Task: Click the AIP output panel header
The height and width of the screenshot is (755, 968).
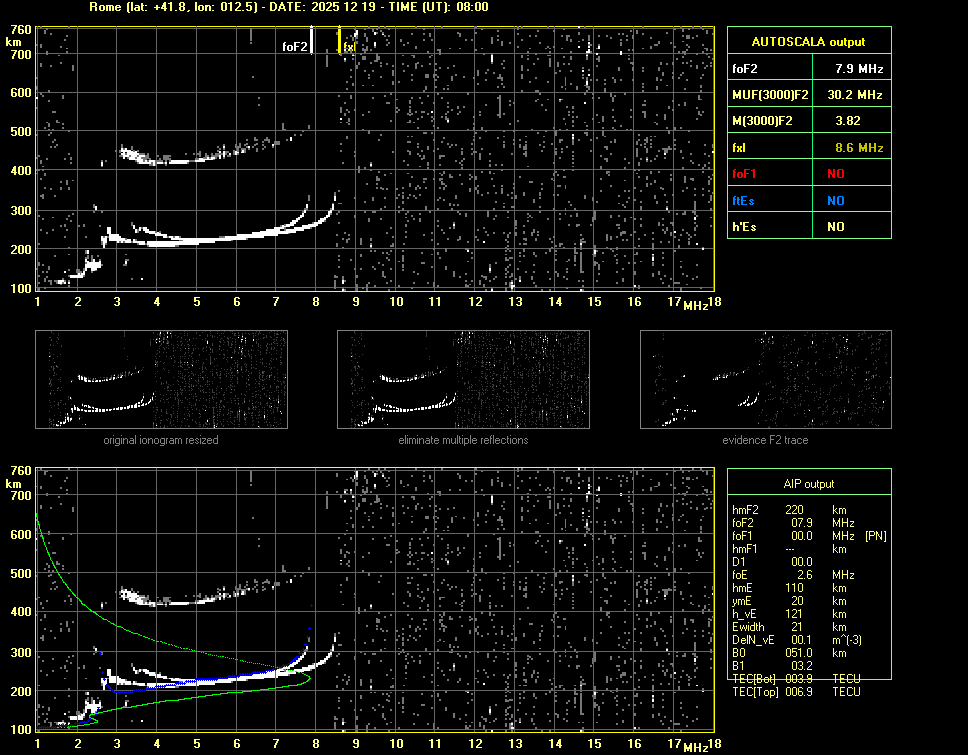Action: tap(808, 484)
